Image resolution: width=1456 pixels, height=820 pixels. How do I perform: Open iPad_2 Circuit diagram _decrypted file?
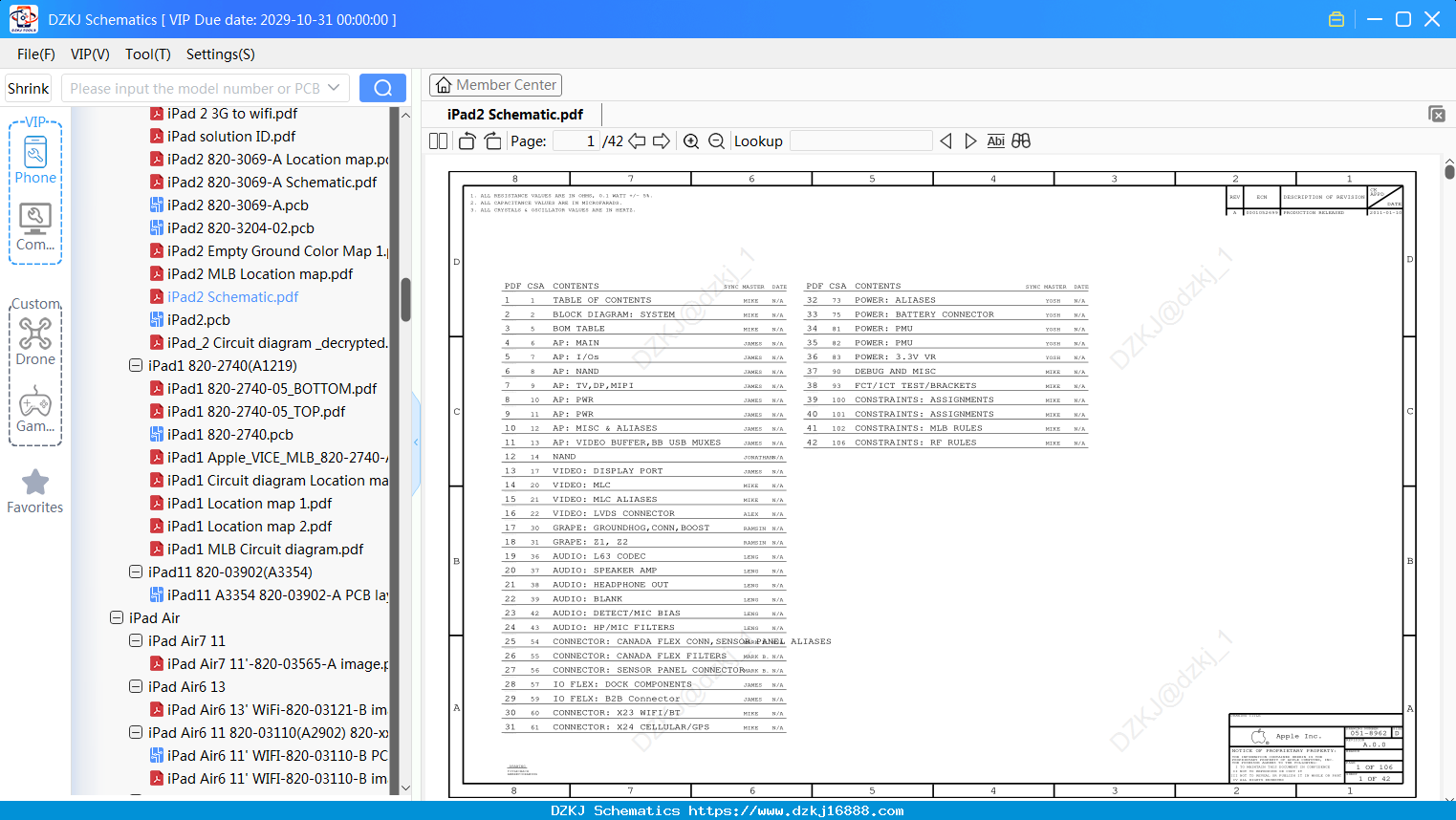(277, 343)
